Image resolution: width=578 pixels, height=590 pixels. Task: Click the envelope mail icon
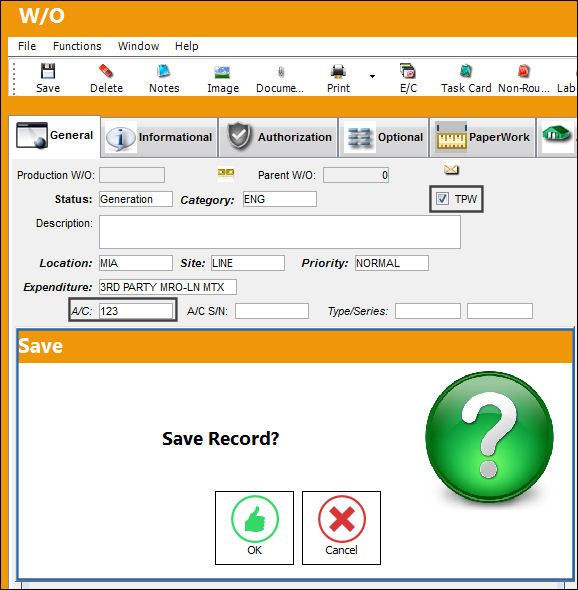(x=451, y=170)
